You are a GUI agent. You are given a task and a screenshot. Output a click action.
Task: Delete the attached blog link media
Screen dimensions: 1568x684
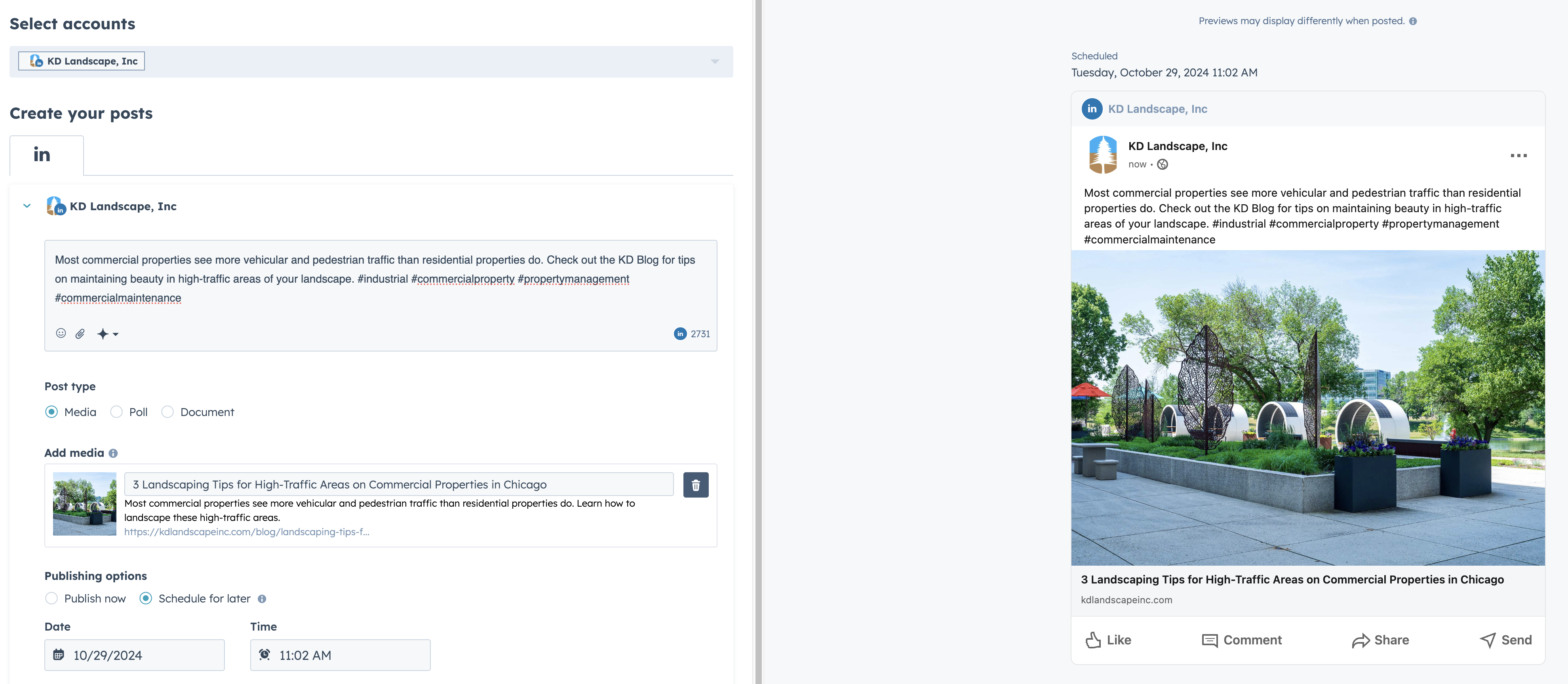(696, 485)
